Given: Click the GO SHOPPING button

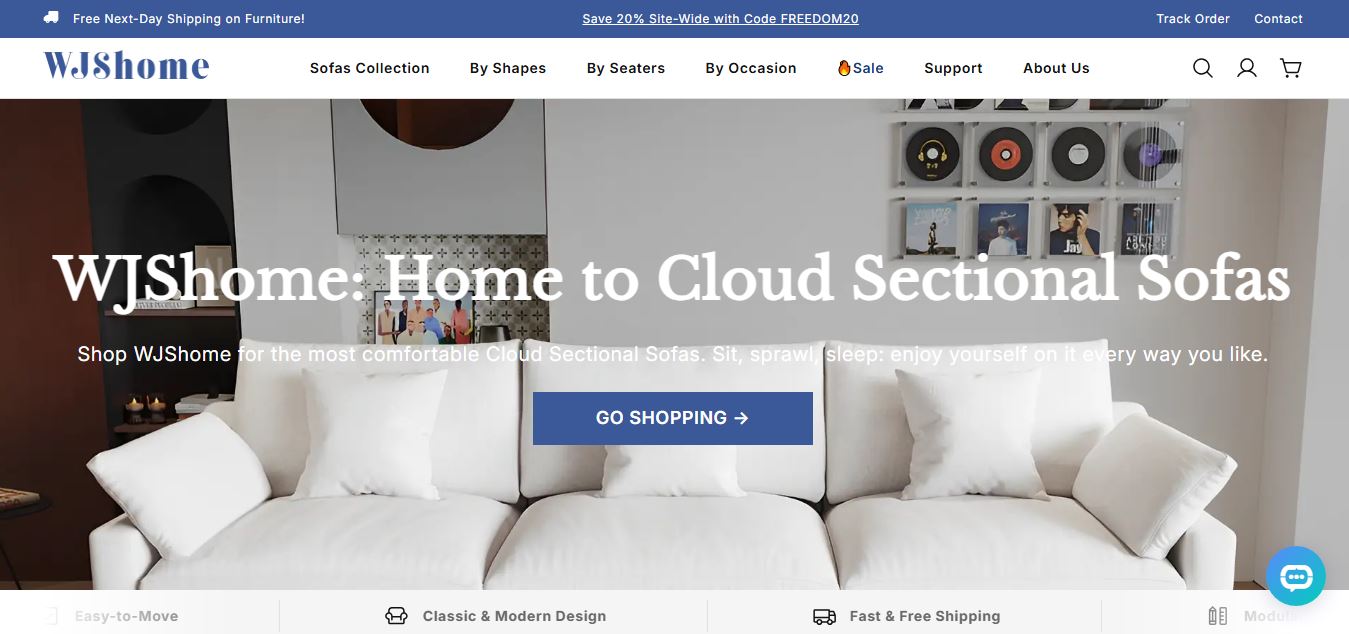Looking at the screenshot, I should [x=673, y=418].
